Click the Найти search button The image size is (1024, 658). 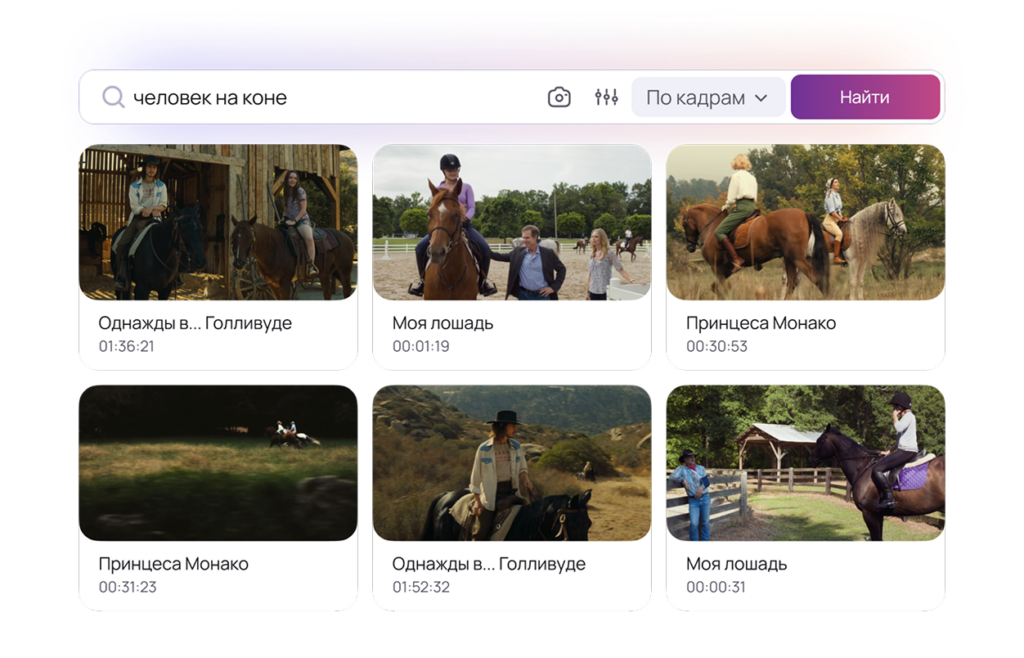tap(865, 97)
